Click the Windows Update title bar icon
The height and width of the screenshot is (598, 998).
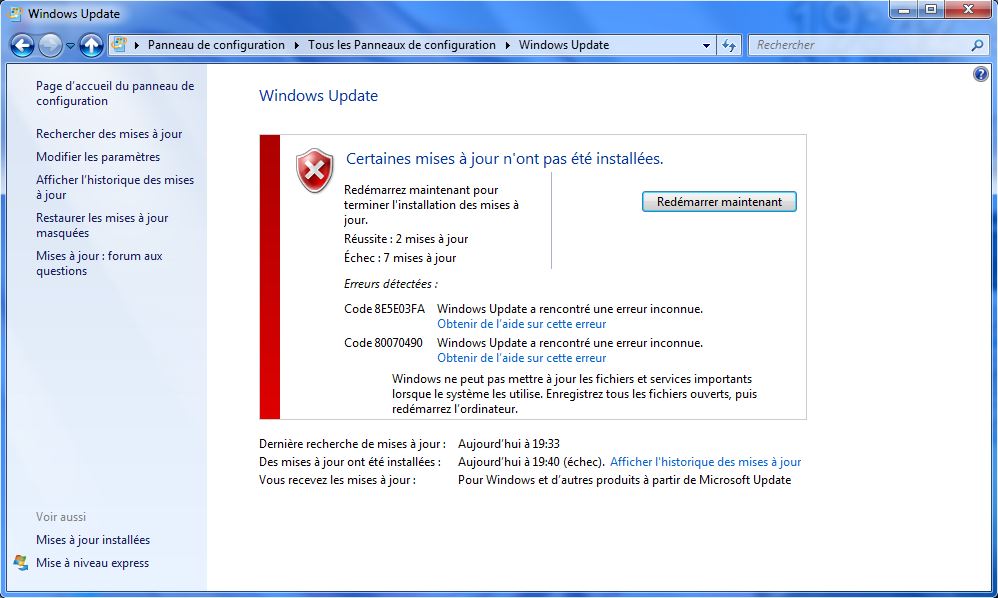[x=16, y=13]
